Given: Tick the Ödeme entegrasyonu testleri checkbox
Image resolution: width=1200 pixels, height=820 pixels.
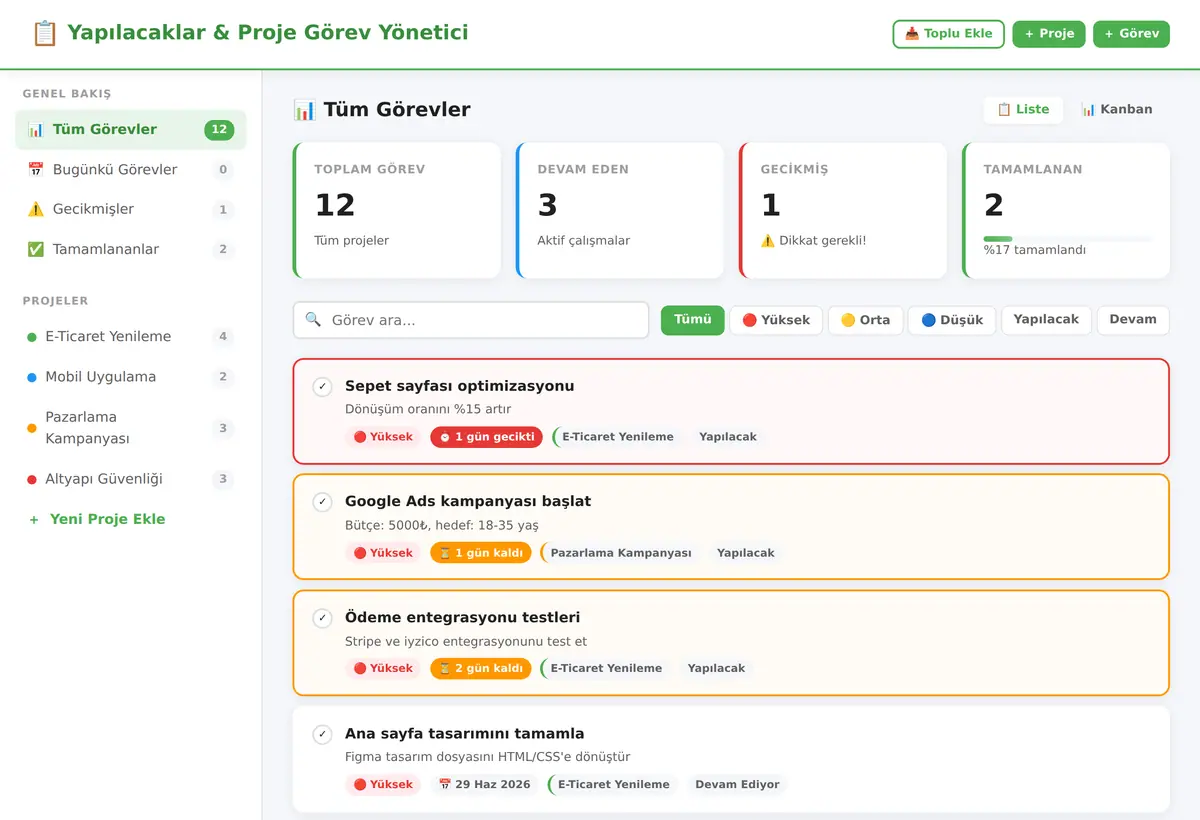Looking at the screenshot, I should coord(322,618).
